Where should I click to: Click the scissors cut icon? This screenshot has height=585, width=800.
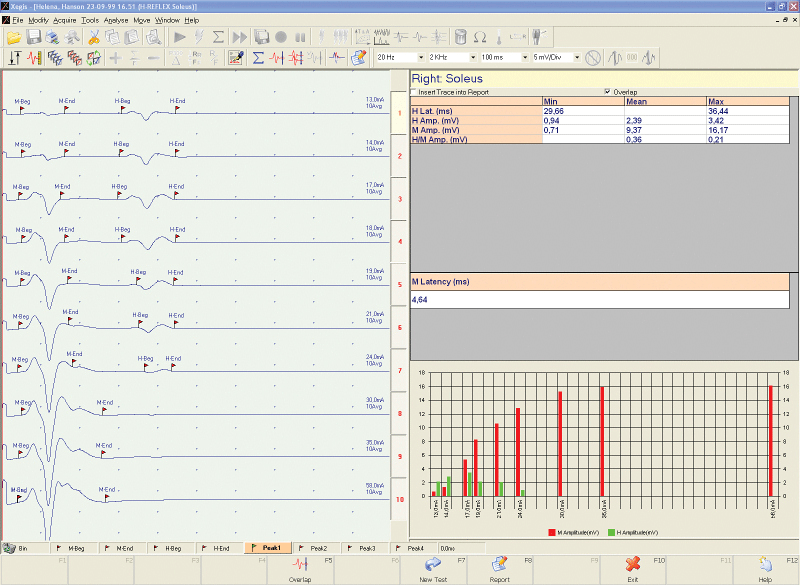pyautogui.click(x=93, y=37)
